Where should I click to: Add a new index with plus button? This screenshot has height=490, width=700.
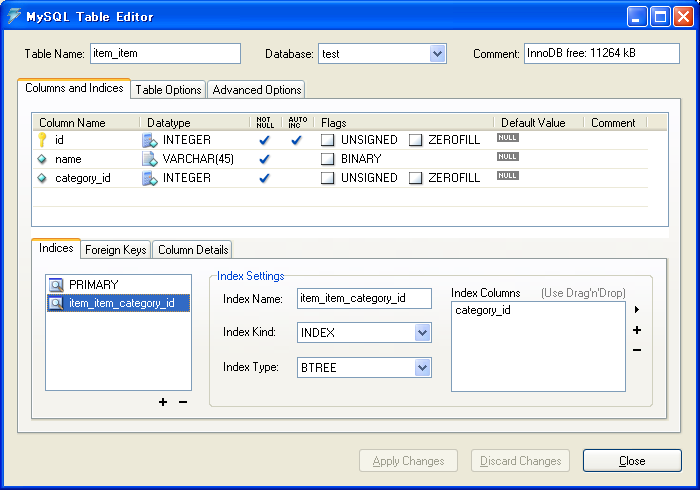(x=163, y=402)
